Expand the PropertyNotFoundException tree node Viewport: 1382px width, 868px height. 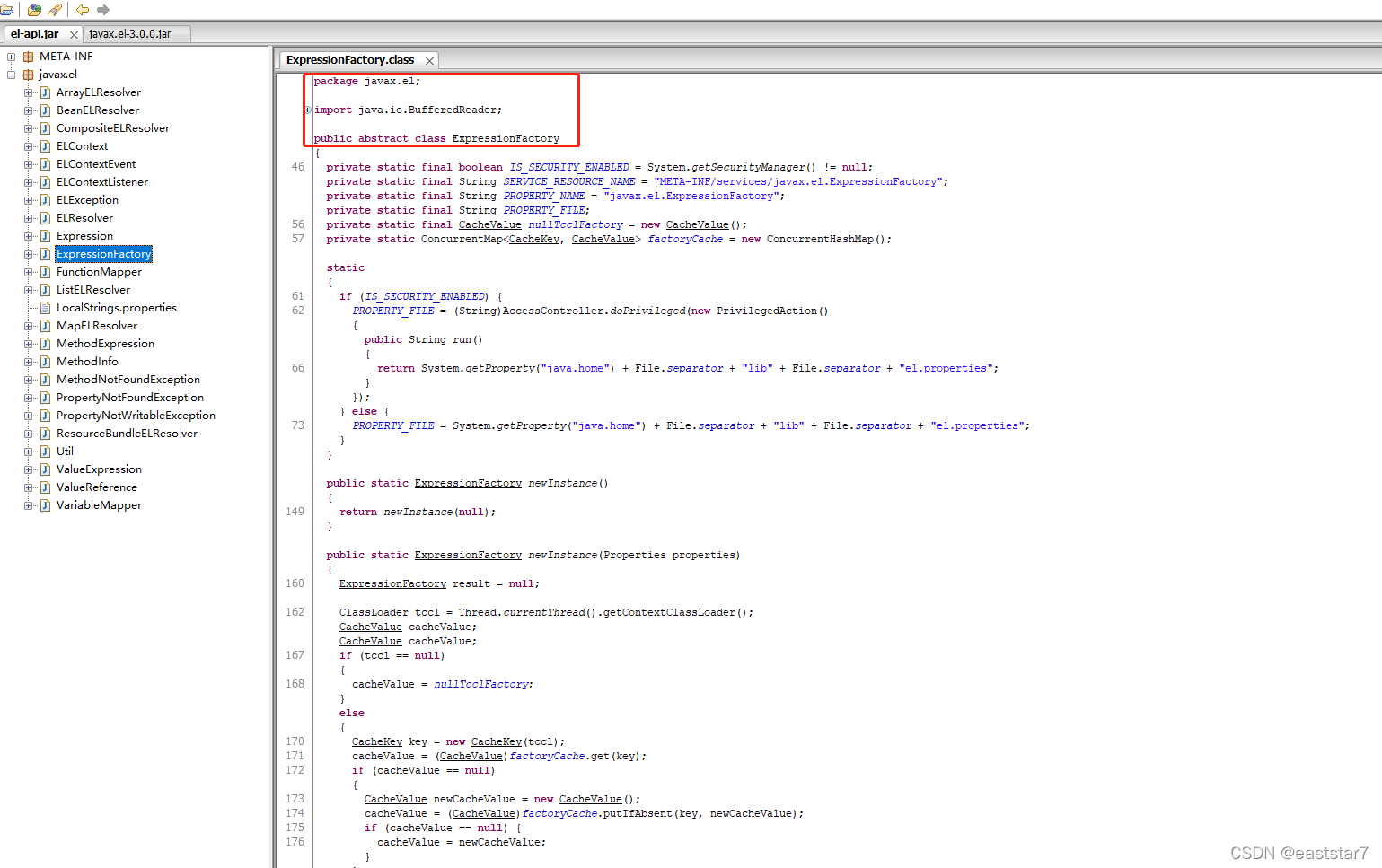28,398
